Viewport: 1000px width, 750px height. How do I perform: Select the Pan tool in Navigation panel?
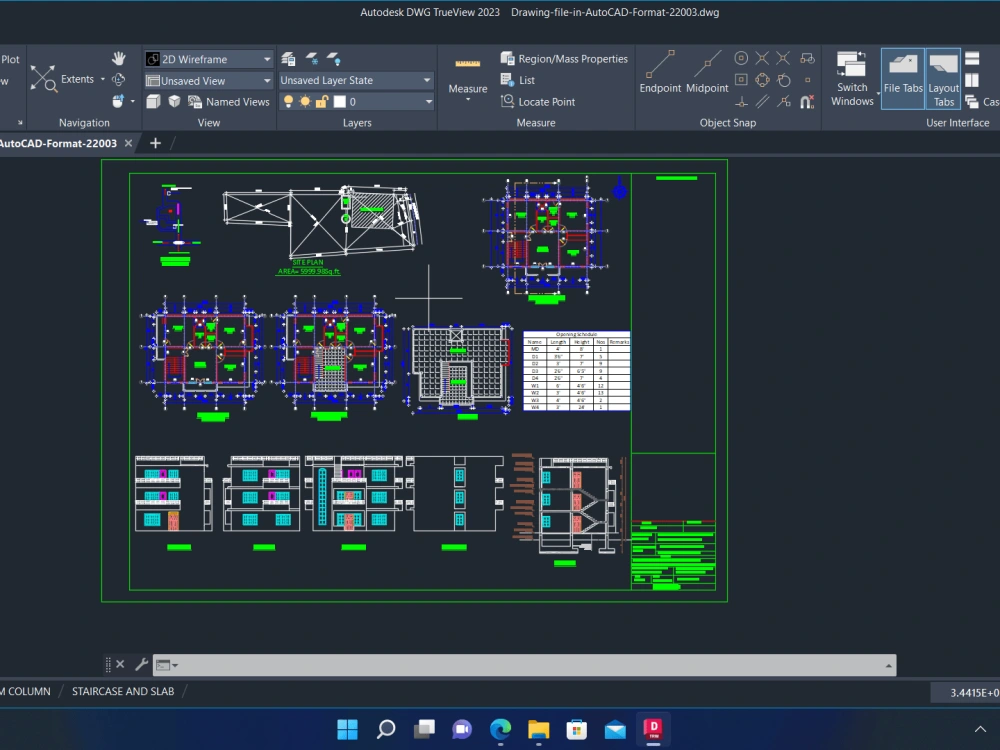click(x=119, y=58)
